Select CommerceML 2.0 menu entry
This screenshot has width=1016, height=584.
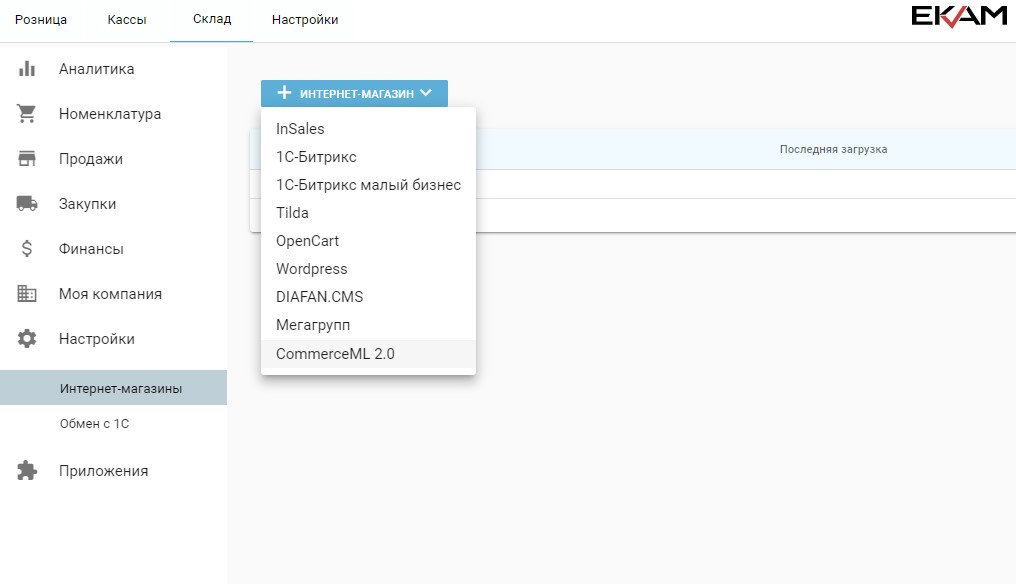[x=368, y=353]
